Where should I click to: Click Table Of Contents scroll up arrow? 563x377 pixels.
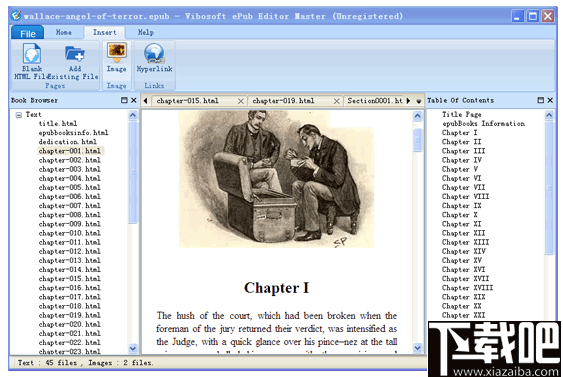click(x=549, y=115)
